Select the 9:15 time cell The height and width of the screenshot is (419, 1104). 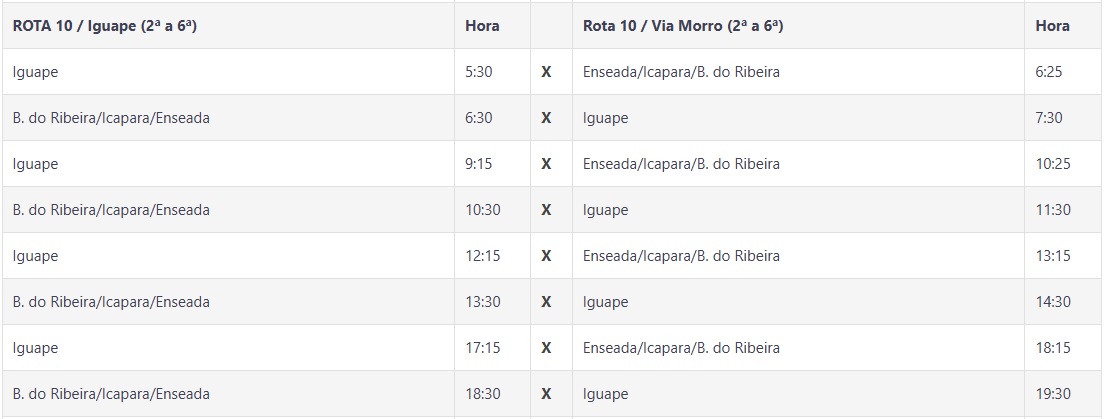[x=479, y=164]
